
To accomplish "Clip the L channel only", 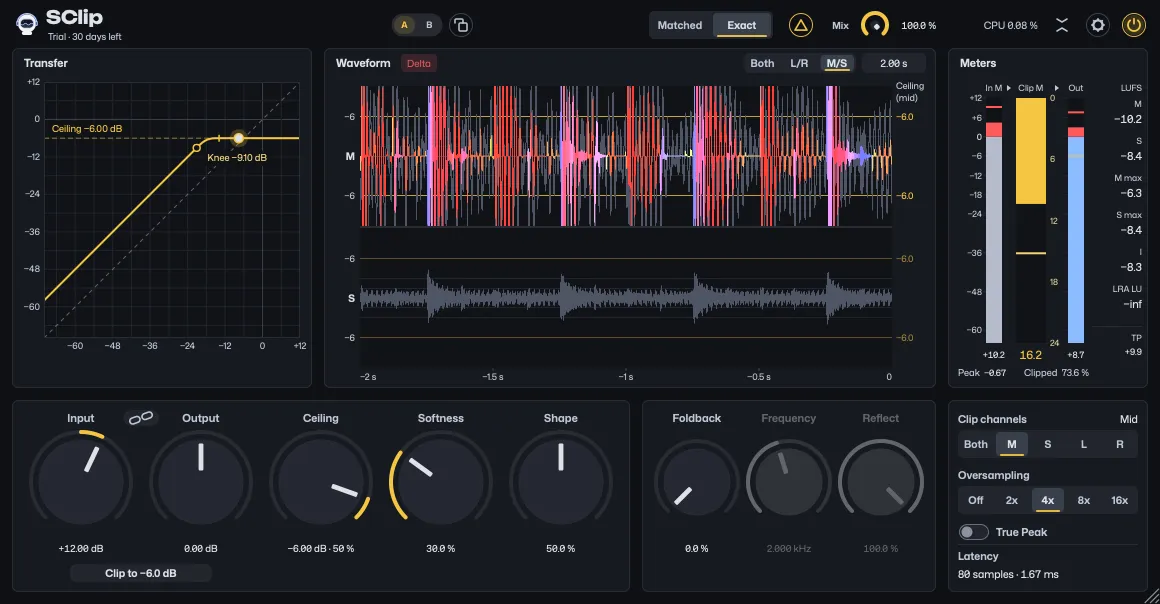I will (x=1084, y=444).
